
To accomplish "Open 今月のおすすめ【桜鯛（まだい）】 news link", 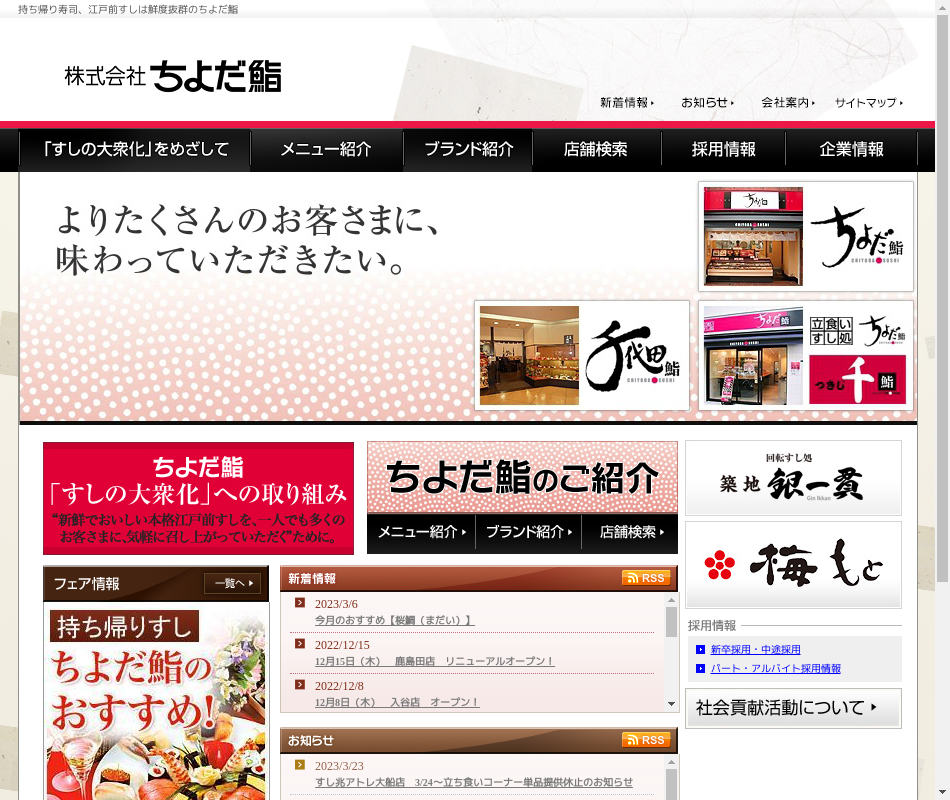I will coord(394,621).
